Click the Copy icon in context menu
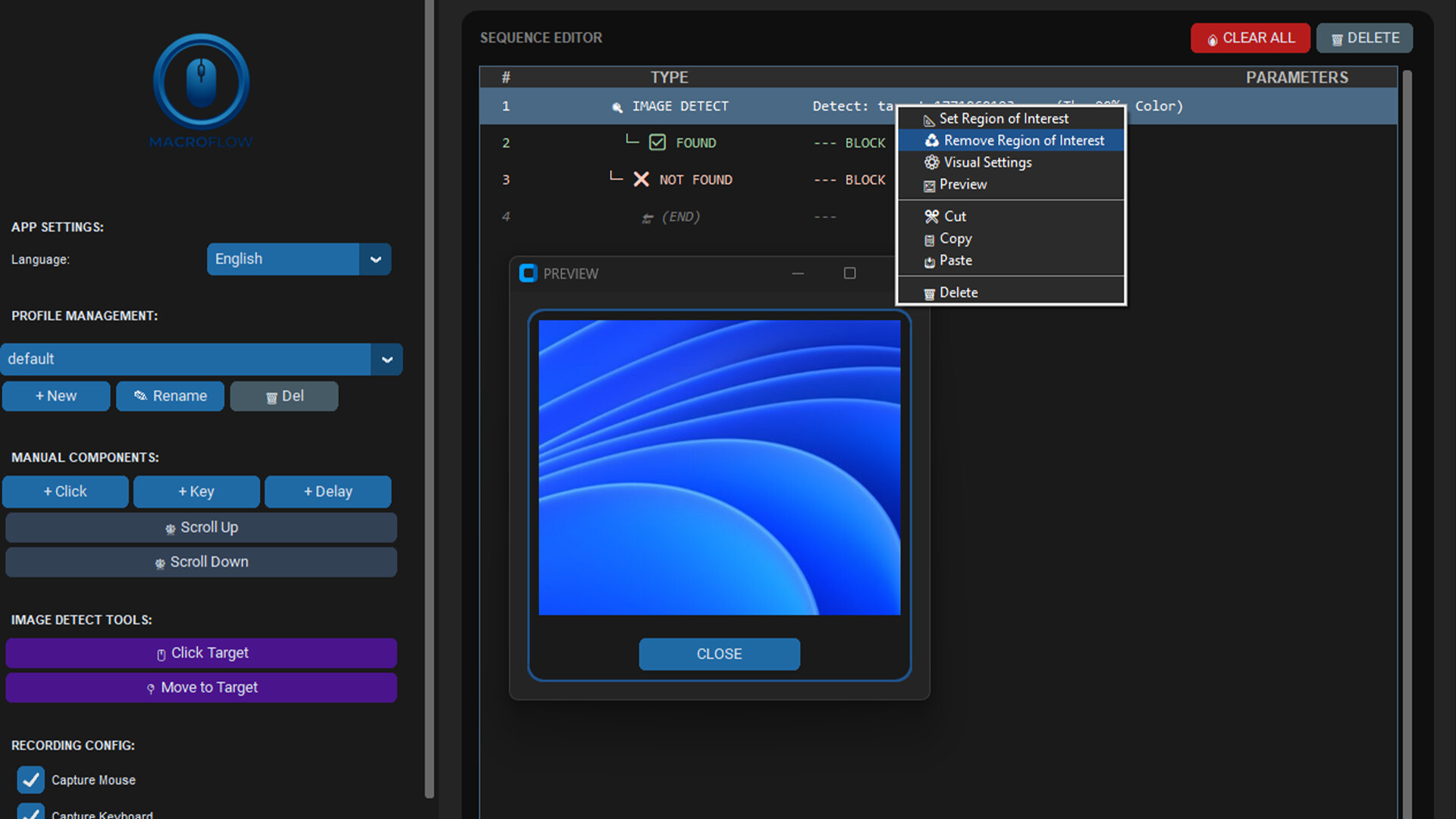1456x819 pixels. pyautogui.click(x=931, y=239)
